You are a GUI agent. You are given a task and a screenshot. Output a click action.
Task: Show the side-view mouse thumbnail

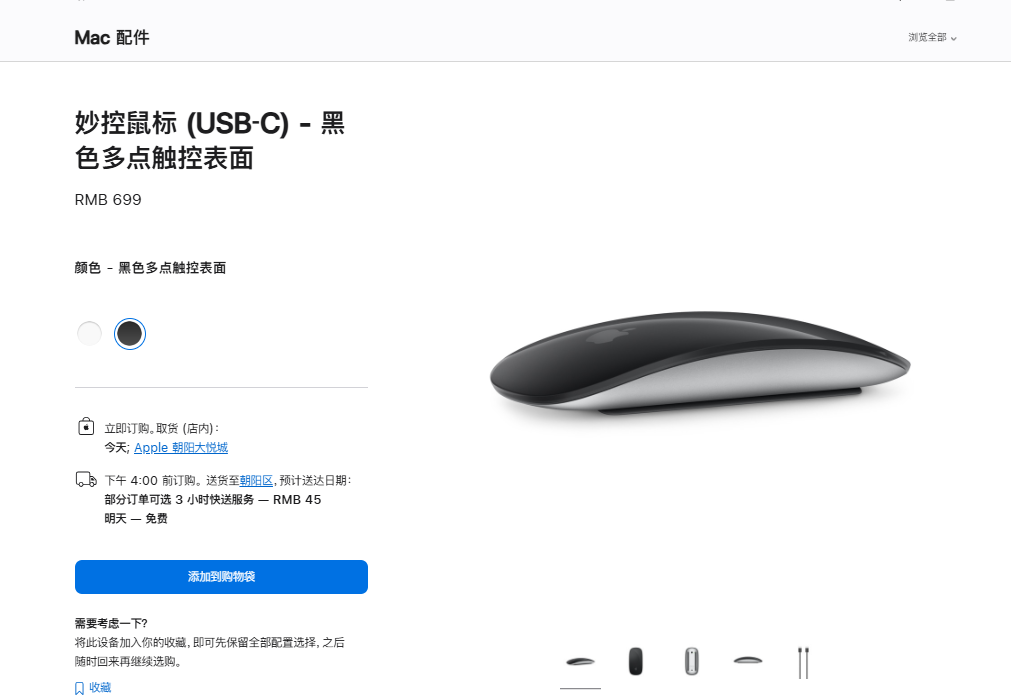[x=580, y=662]
